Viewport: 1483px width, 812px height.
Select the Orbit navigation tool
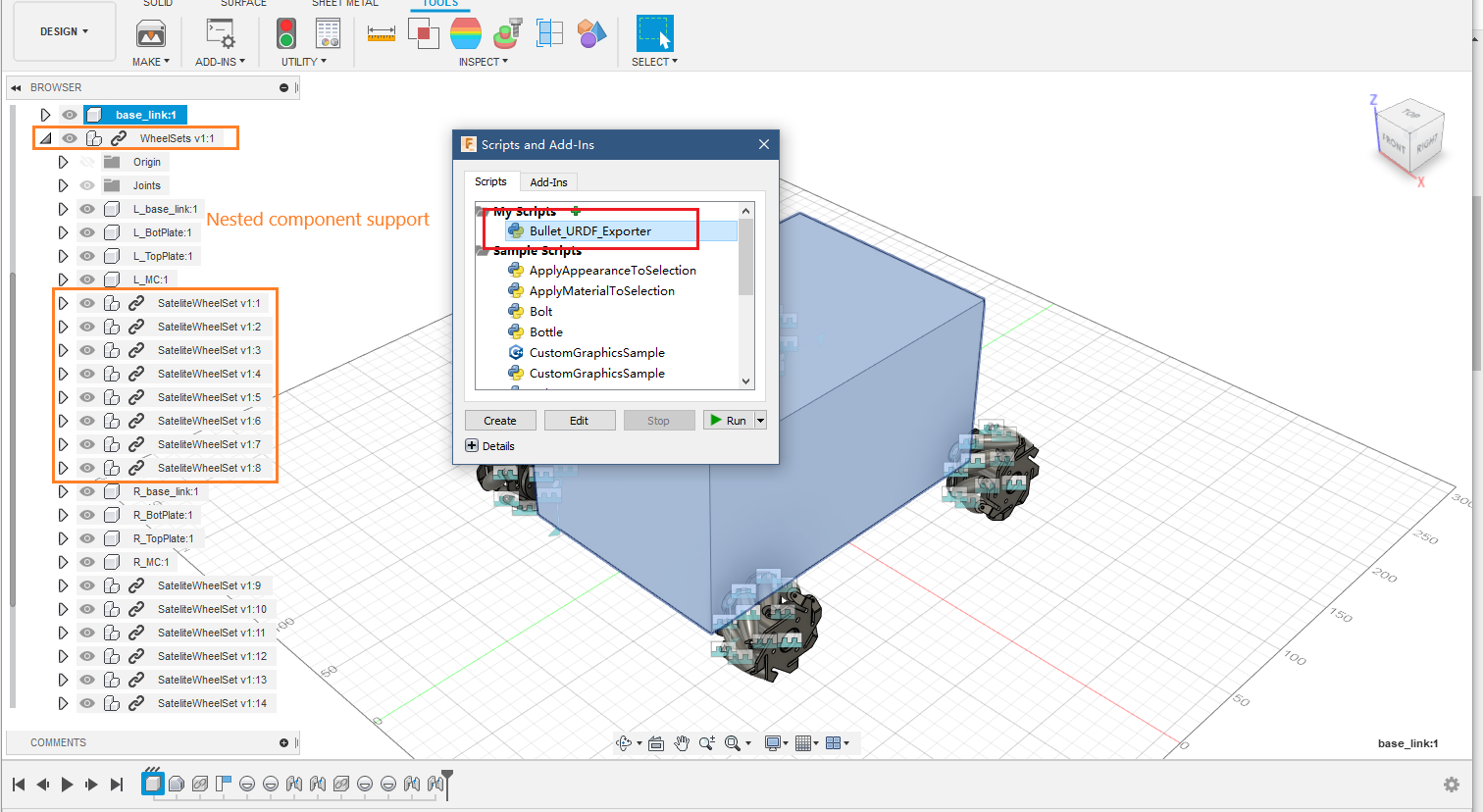(624, 743)
